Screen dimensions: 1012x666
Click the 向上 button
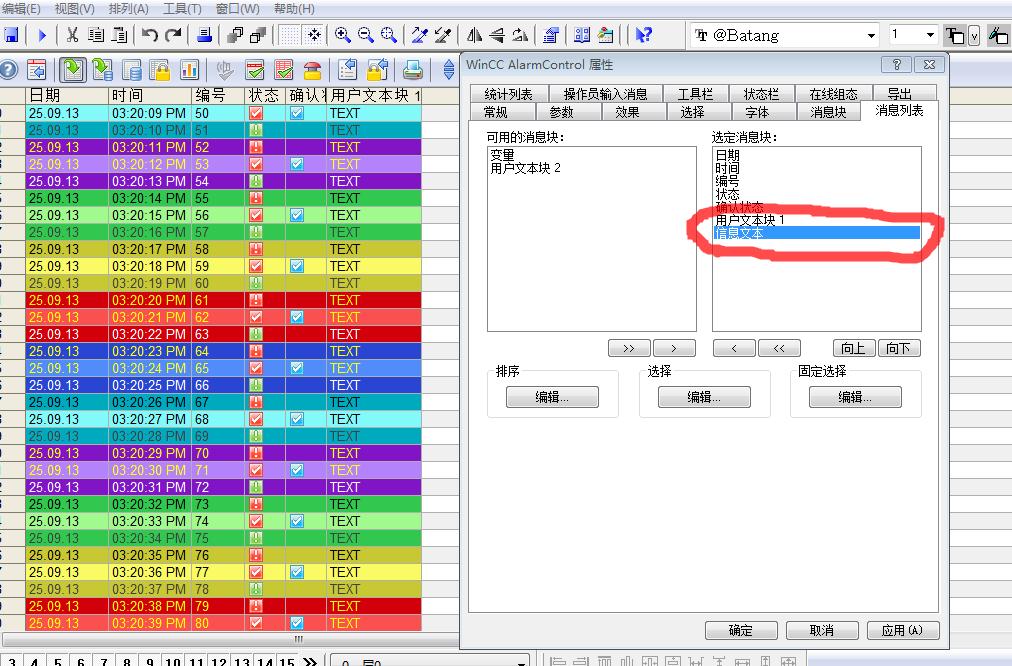[x=853, y=348]
